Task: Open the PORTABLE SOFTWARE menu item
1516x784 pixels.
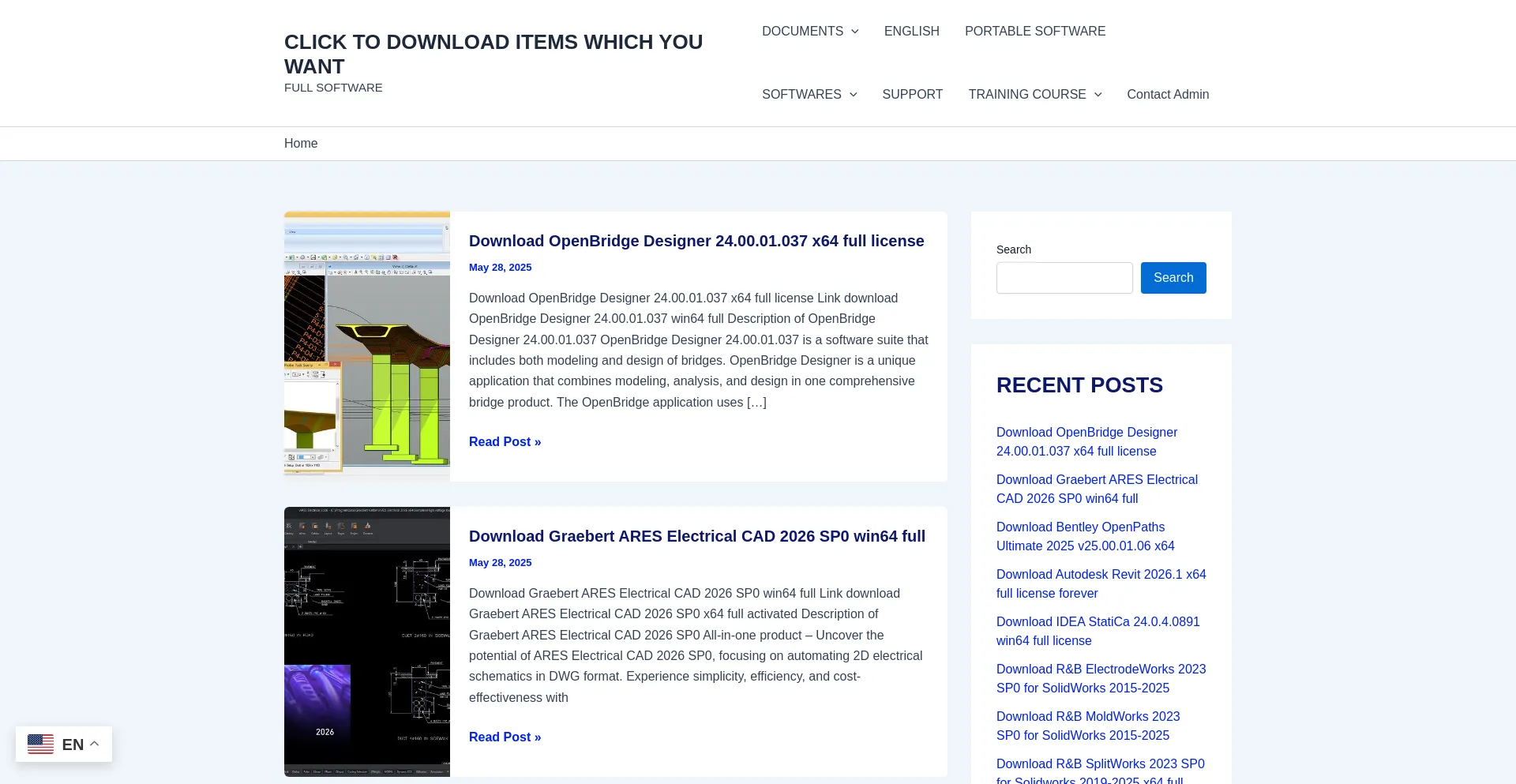Action: tap(1035, 32)
